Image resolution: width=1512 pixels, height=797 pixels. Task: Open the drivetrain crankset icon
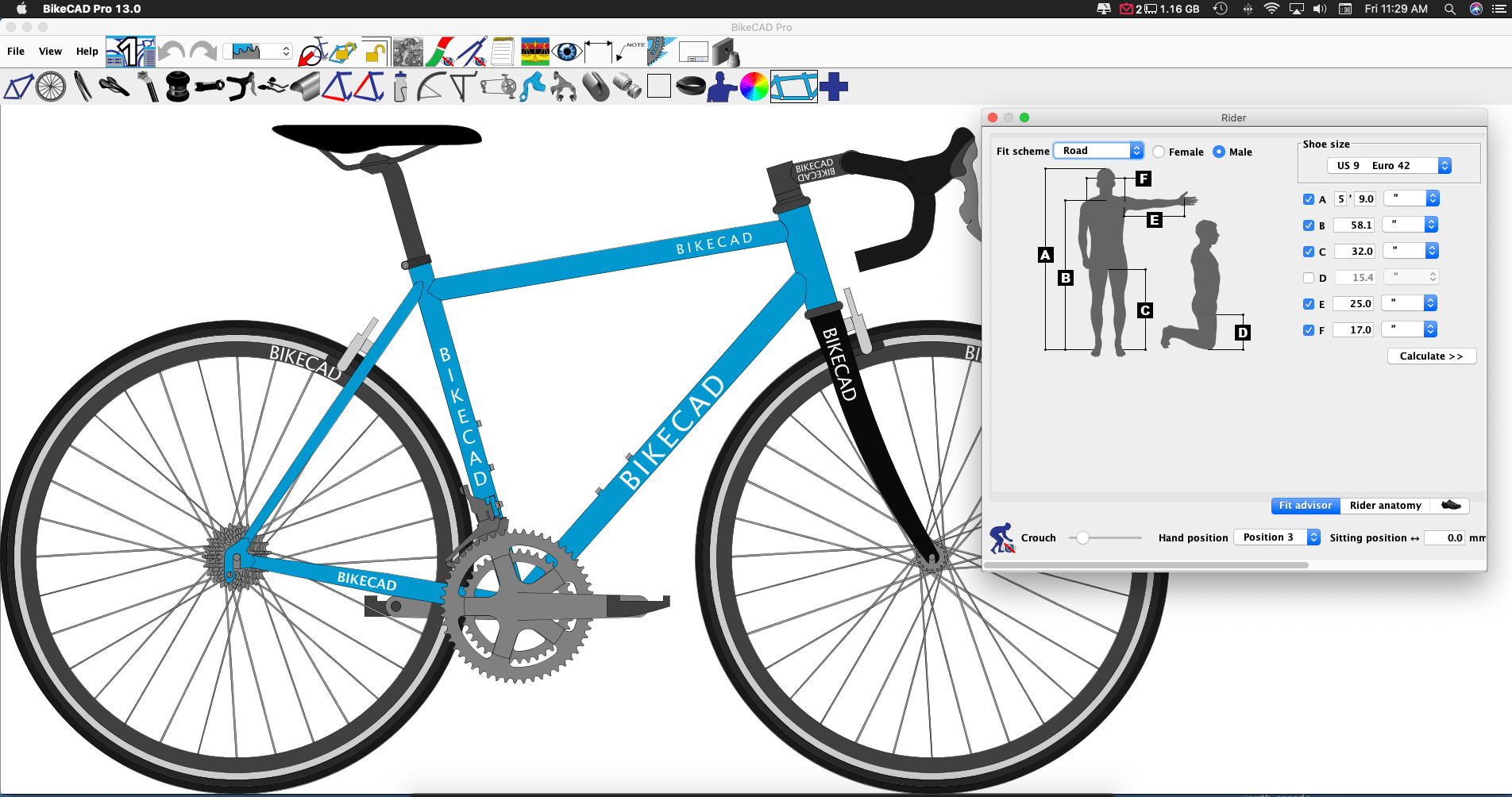pos(499,87)
